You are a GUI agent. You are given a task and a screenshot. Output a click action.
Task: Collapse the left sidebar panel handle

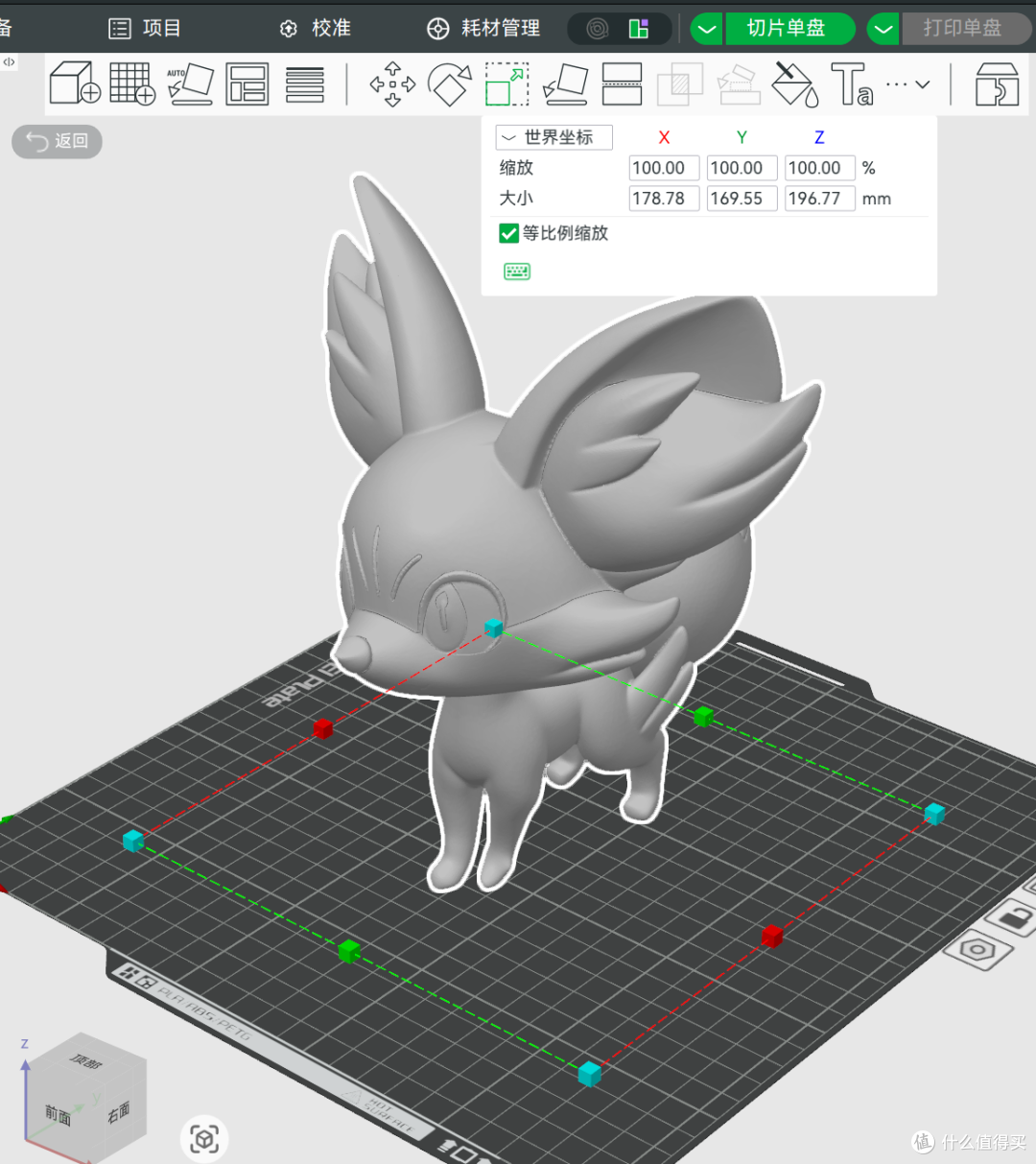click(9, 62)
